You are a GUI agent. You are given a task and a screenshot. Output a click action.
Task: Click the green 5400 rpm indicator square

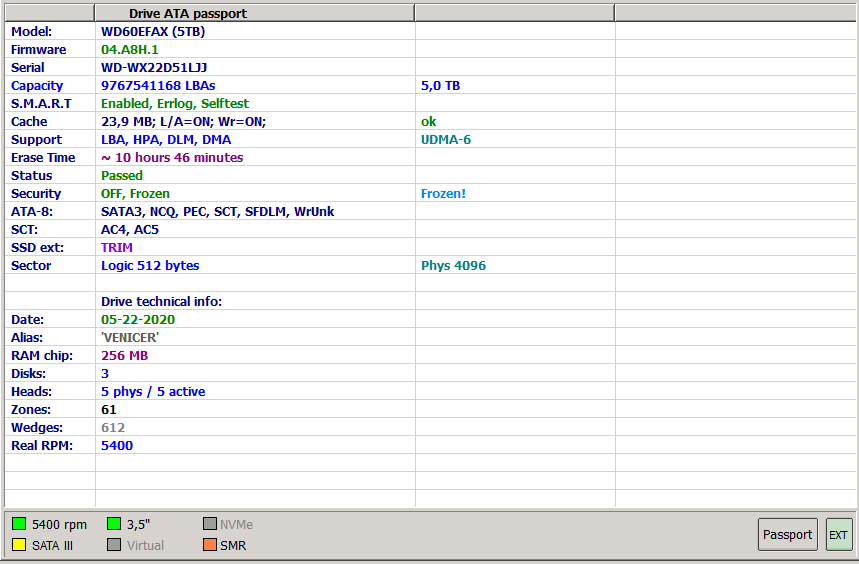pos(19,524)
